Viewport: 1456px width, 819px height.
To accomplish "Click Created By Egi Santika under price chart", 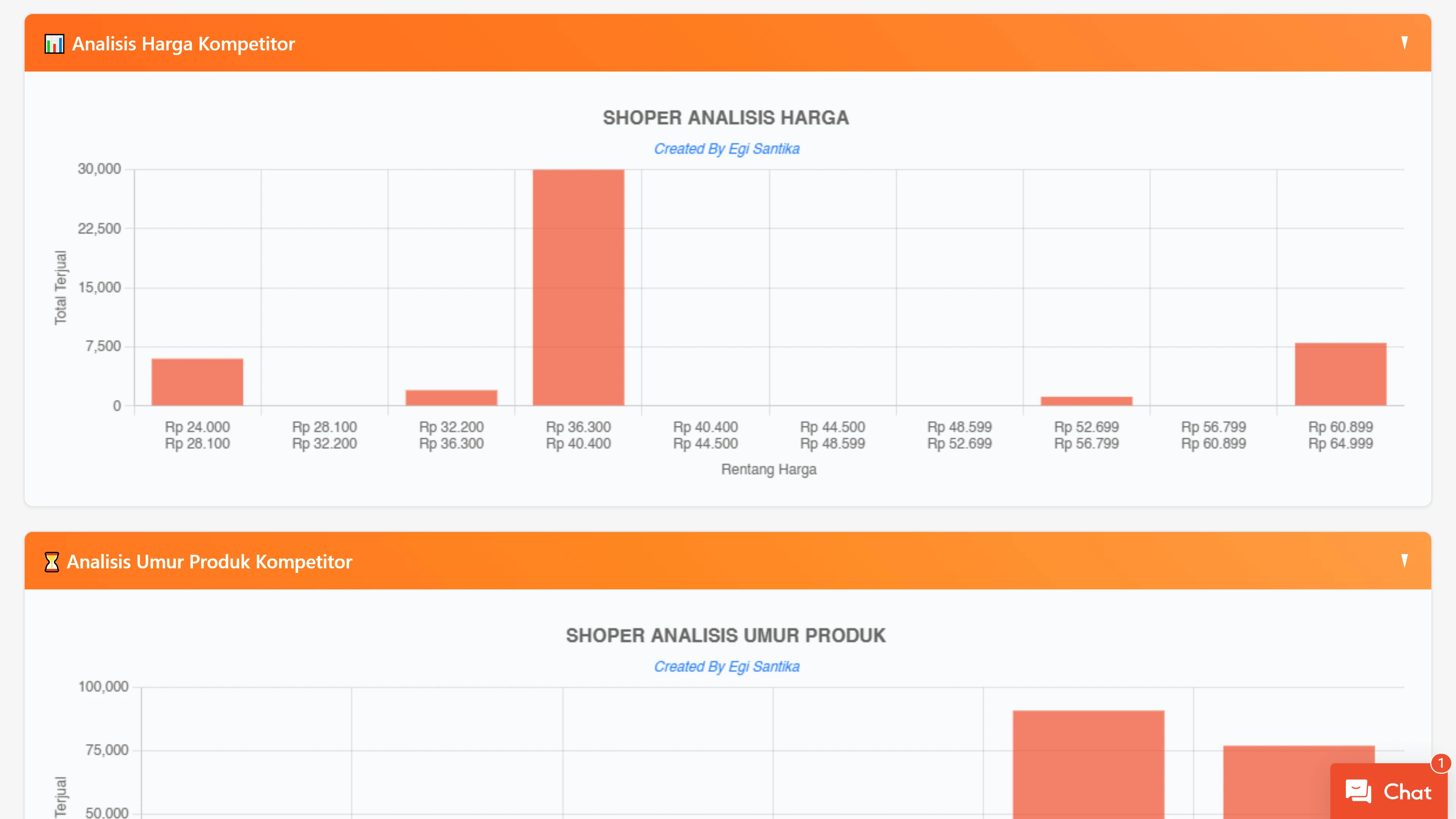I will point(726,149).
